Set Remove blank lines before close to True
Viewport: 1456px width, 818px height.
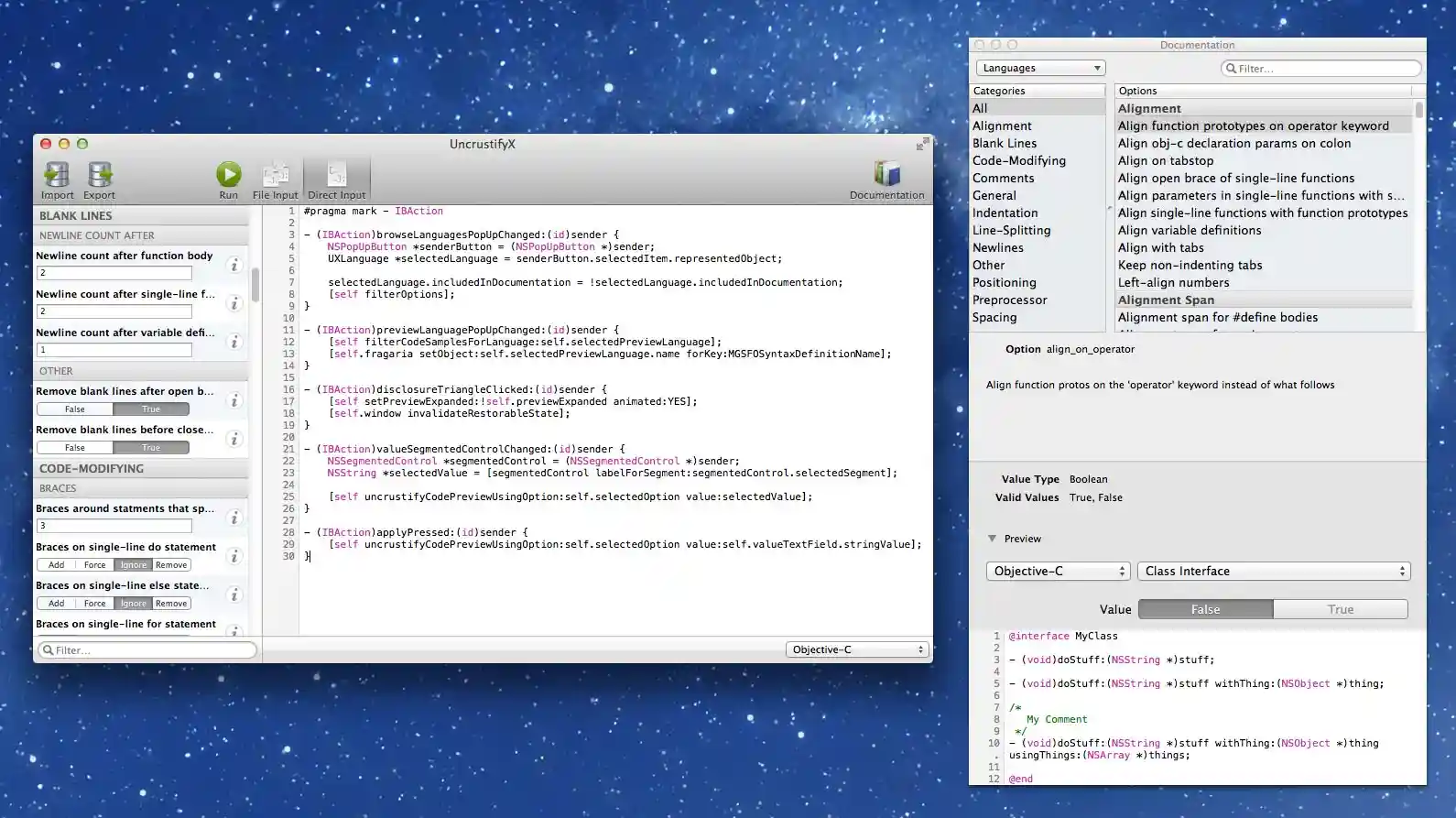(x=151, y=448)
